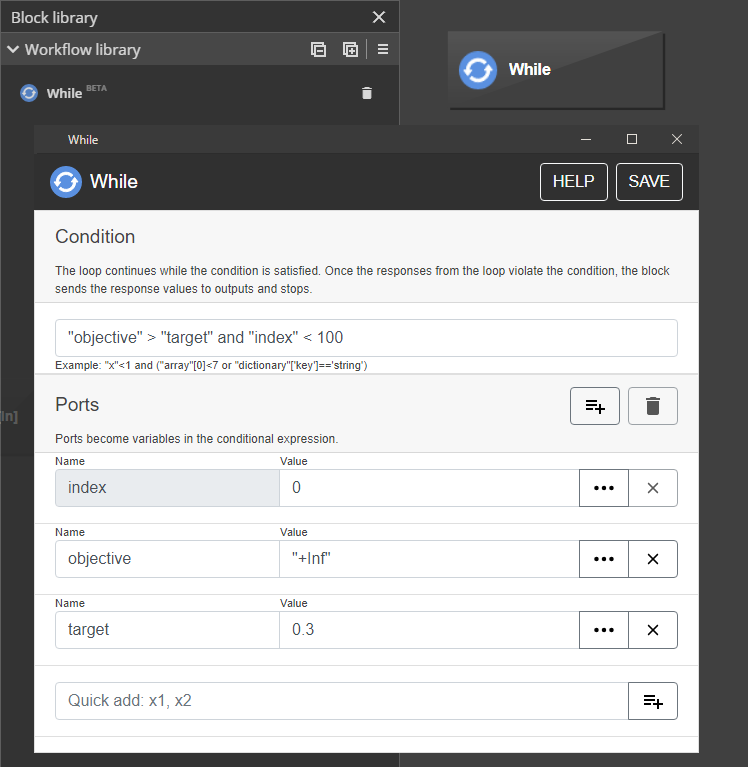Click the HELP button

pyautogui.click(x=573, y=182)
